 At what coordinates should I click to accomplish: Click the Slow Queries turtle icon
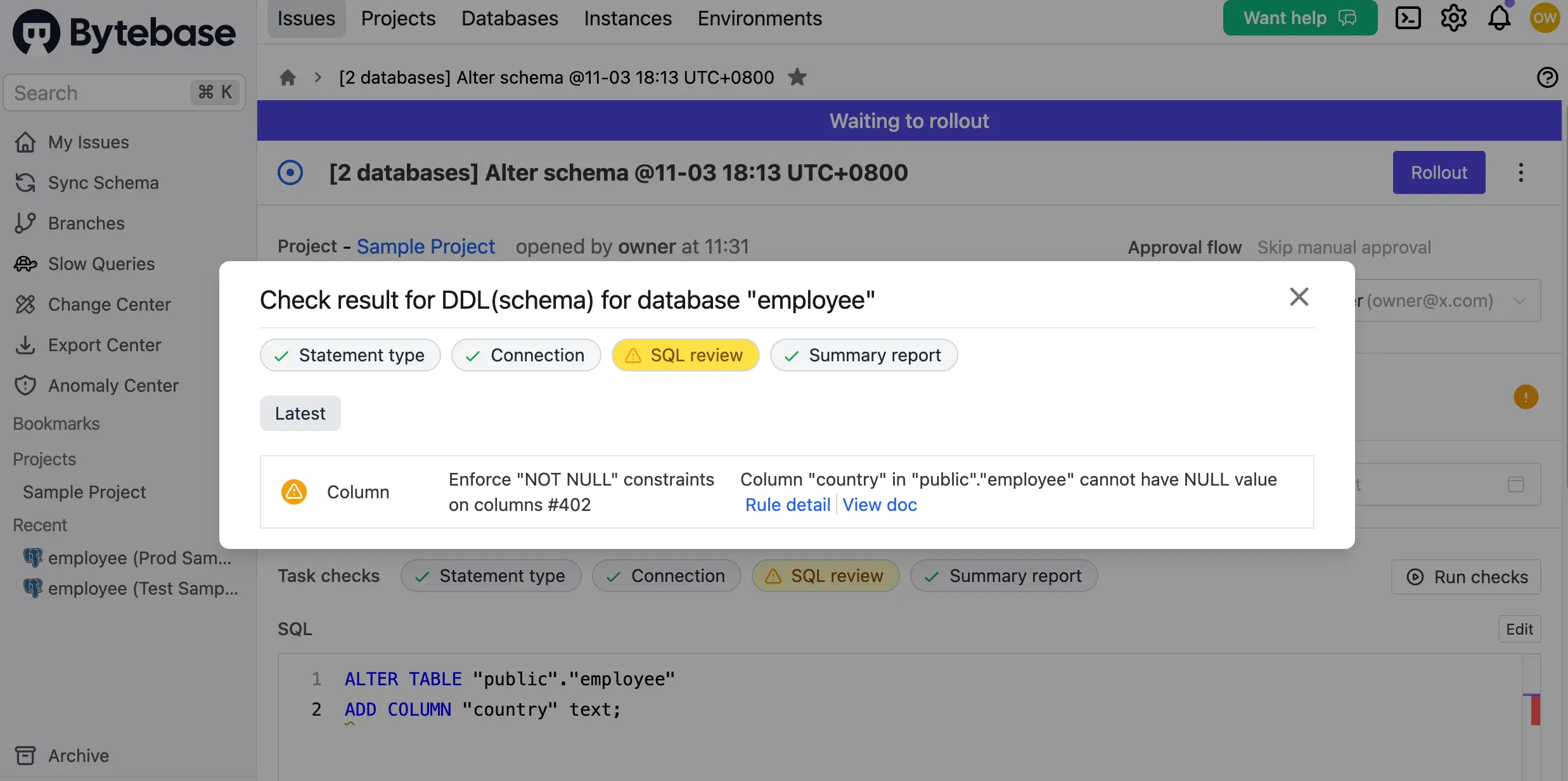pos(25,264)
